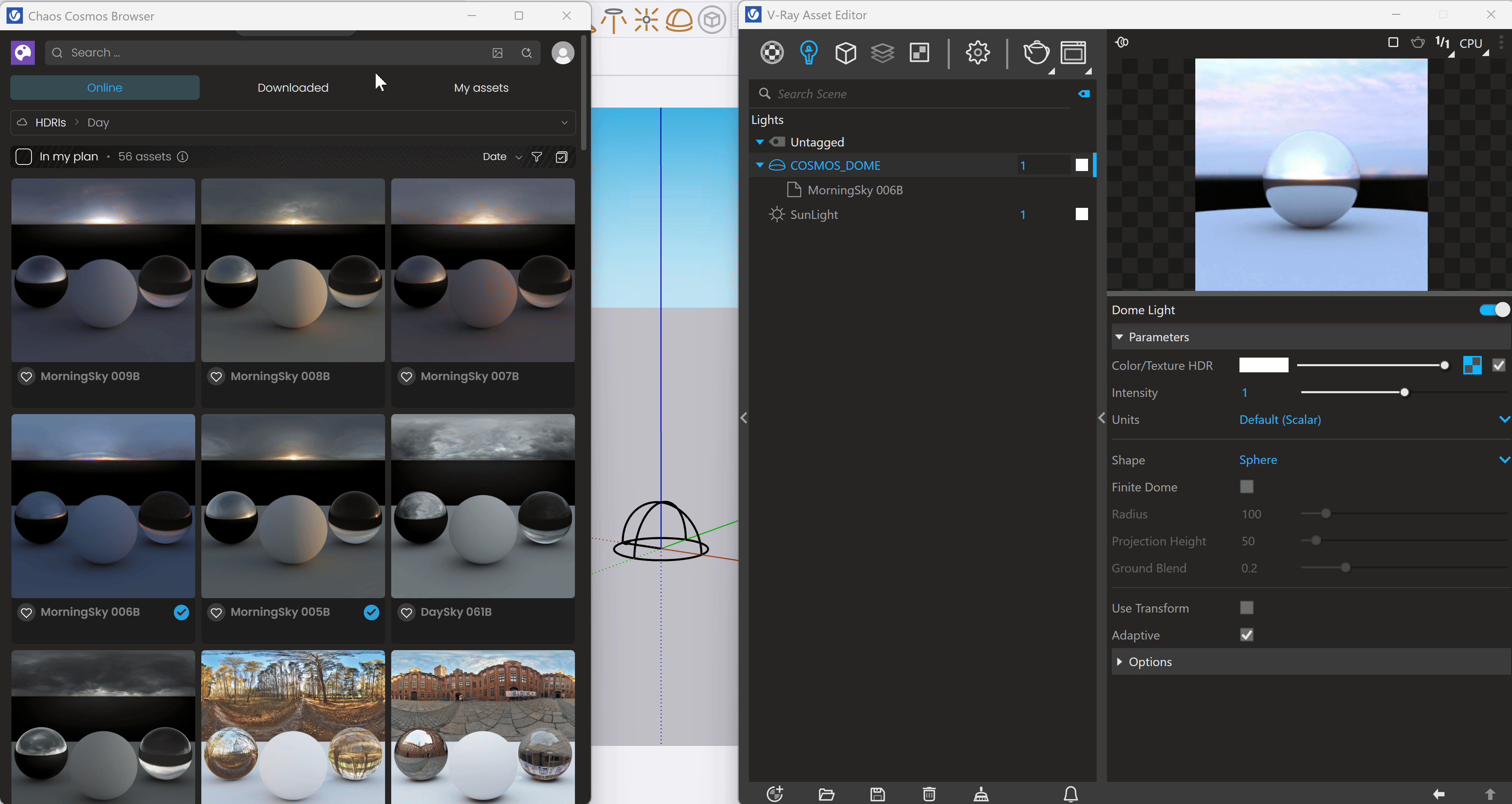Collapse the right properties panel arrow
The height and width of the screenshot is (804, 1512).
(x=1102, y=418)
